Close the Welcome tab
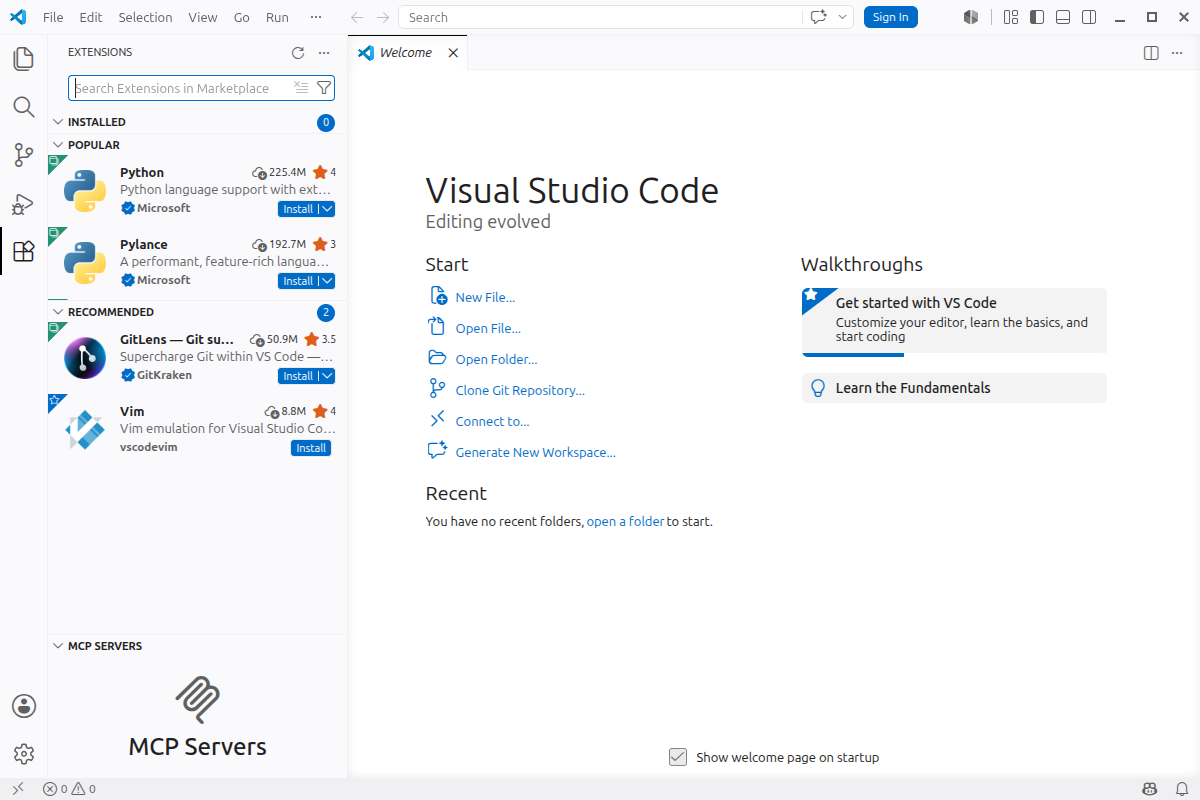Screen dimensions: 1200x800 pyautogui.click(x=453, y=53)
